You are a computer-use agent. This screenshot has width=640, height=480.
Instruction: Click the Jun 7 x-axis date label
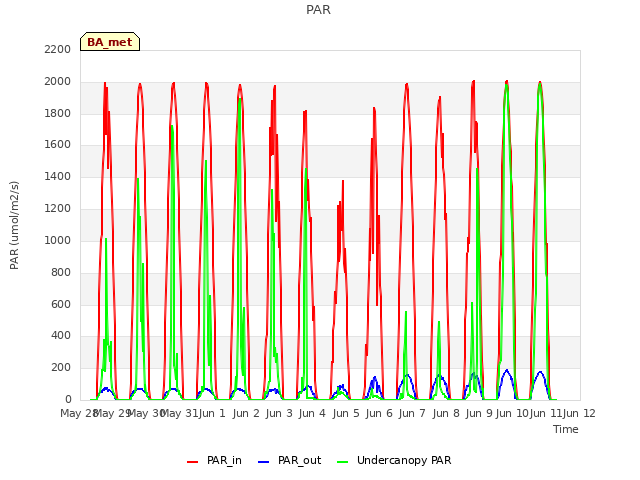click(412, 413)
